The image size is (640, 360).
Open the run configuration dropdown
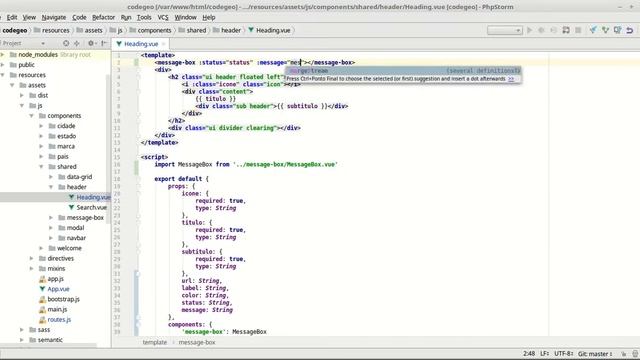point(504,30)
